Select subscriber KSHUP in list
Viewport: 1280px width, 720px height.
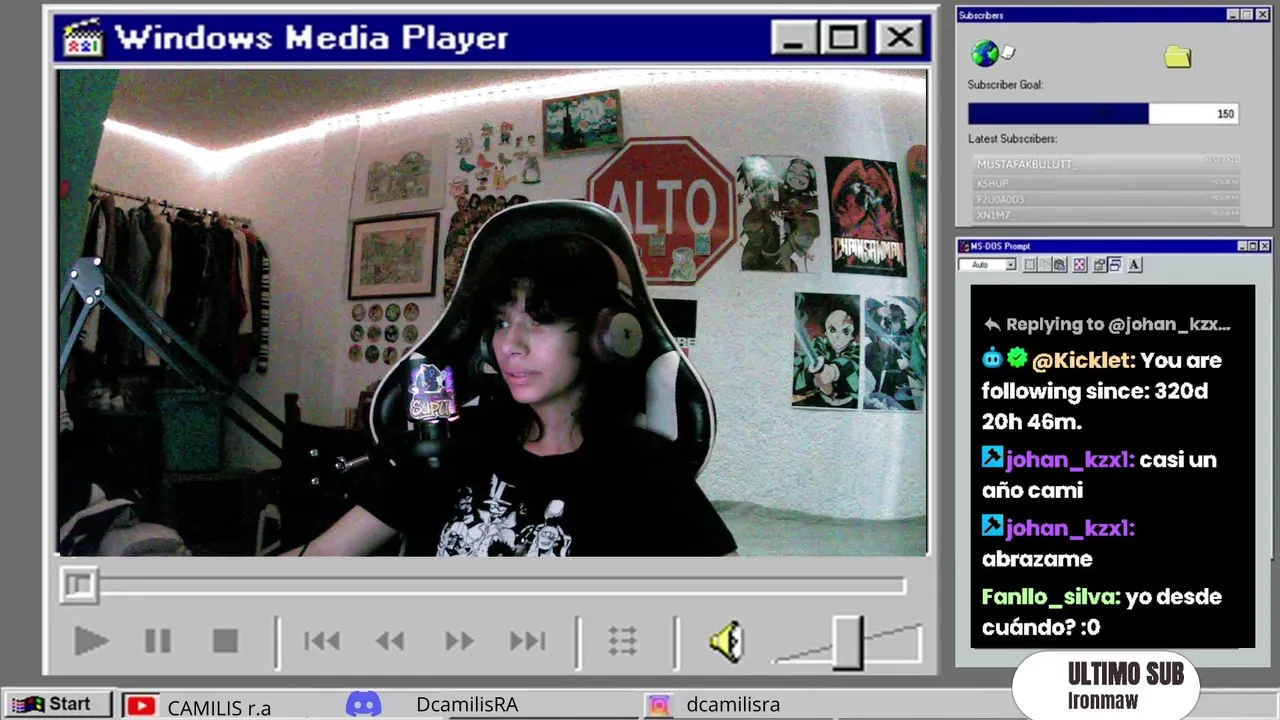click(1106, 184)
